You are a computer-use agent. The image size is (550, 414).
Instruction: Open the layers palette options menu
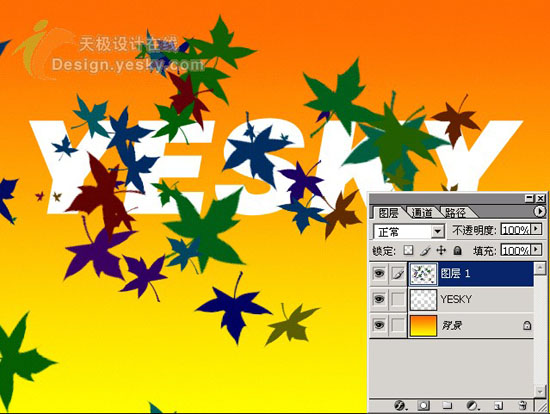point(539,211)
